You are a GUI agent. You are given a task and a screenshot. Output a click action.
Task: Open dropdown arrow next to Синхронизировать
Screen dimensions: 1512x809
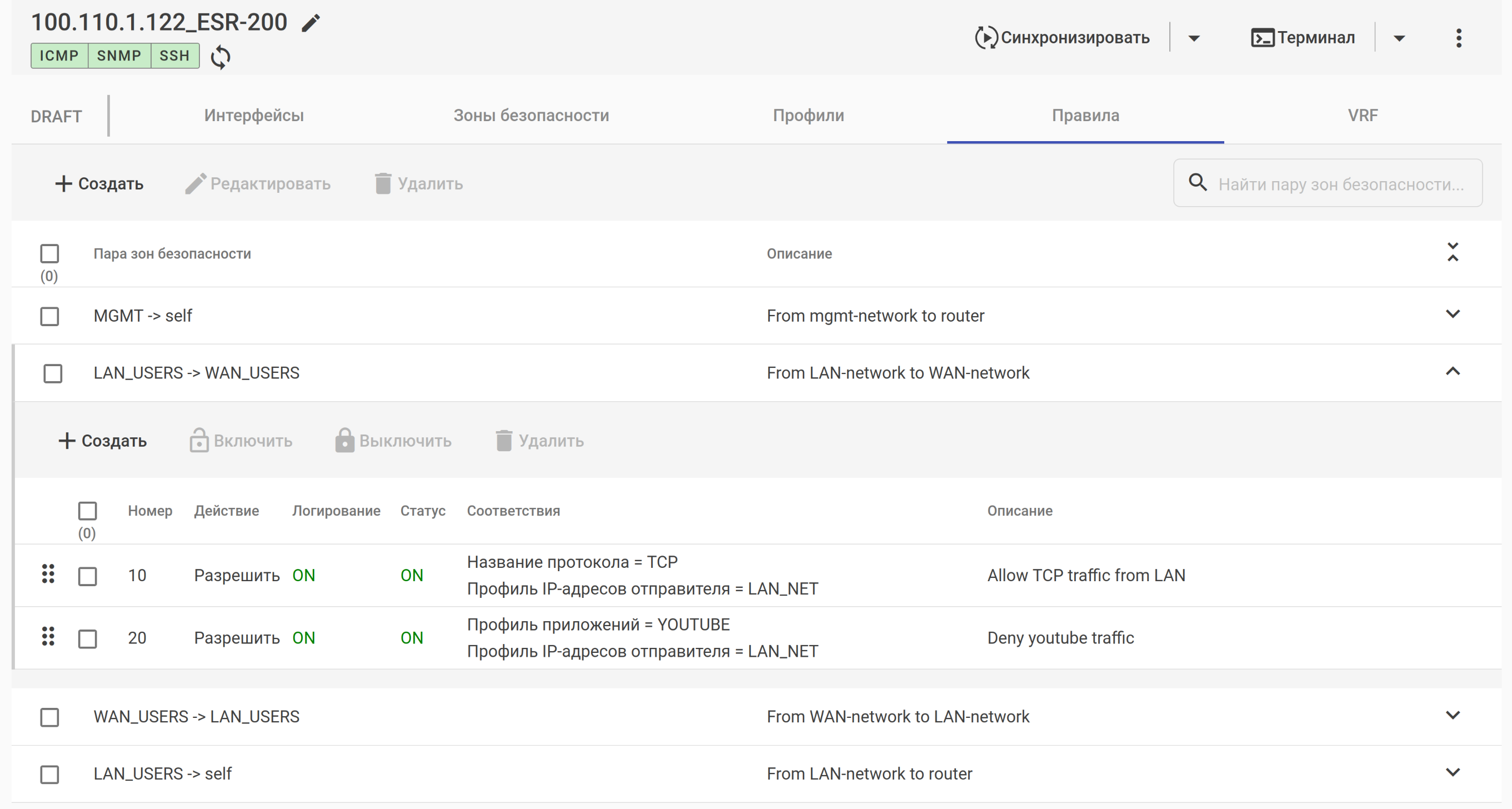pyautogui.click(x=1194, y=38)
